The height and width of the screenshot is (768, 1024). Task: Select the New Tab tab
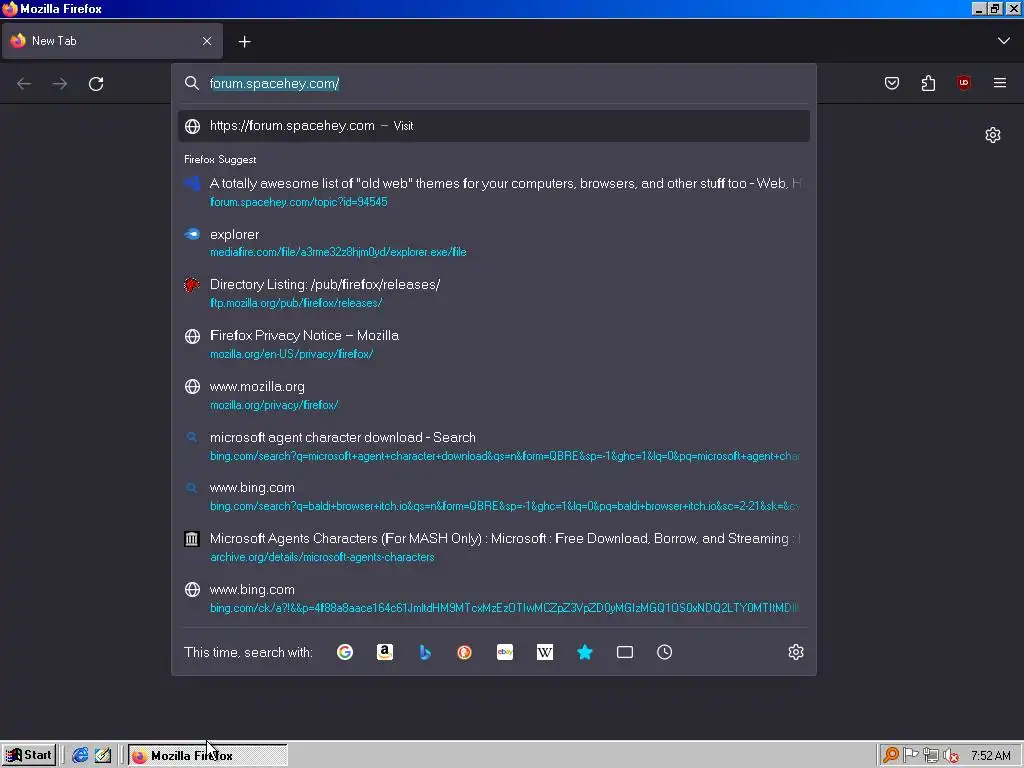(x=112, y=41)
